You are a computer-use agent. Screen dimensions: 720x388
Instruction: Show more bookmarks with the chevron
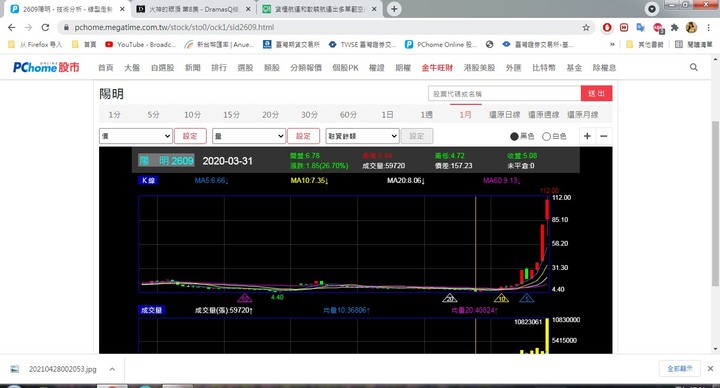612,45
